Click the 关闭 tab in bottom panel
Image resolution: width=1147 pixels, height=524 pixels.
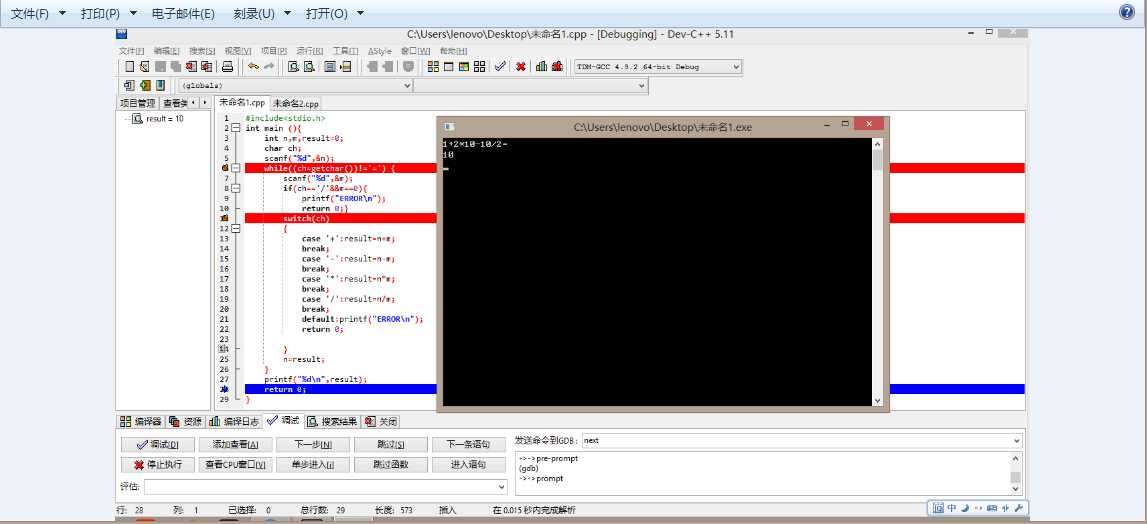382,422
